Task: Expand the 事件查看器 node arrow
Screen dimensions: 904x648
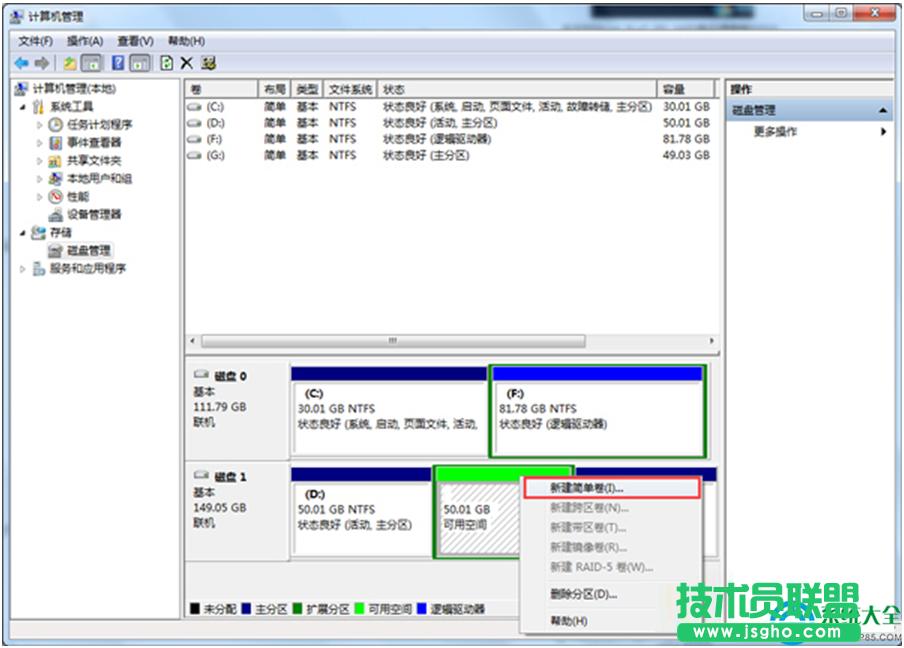Action: coord(39,143)
